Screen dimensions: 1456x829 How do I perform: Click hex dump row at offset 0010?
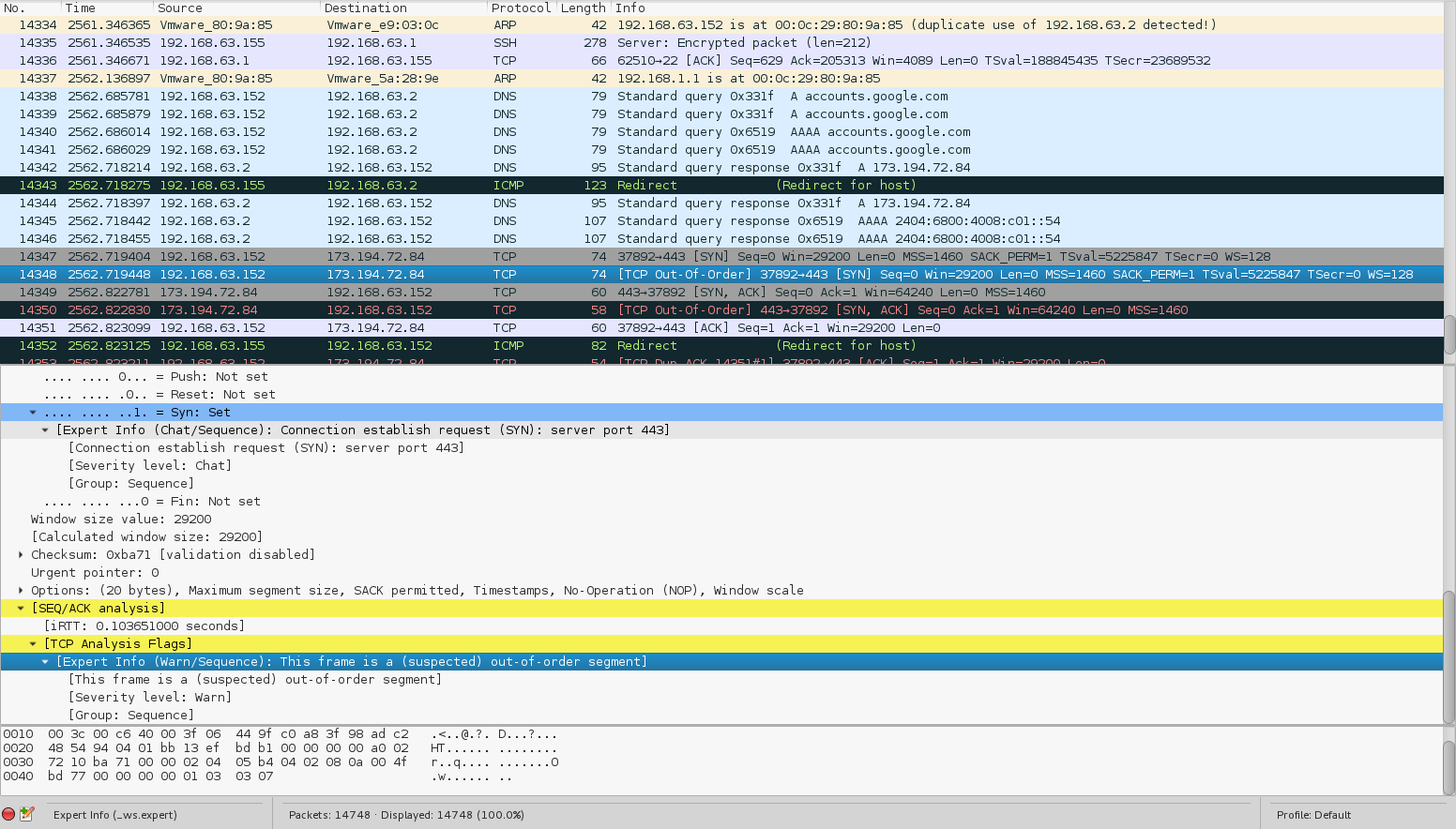[x=281, y=734]
